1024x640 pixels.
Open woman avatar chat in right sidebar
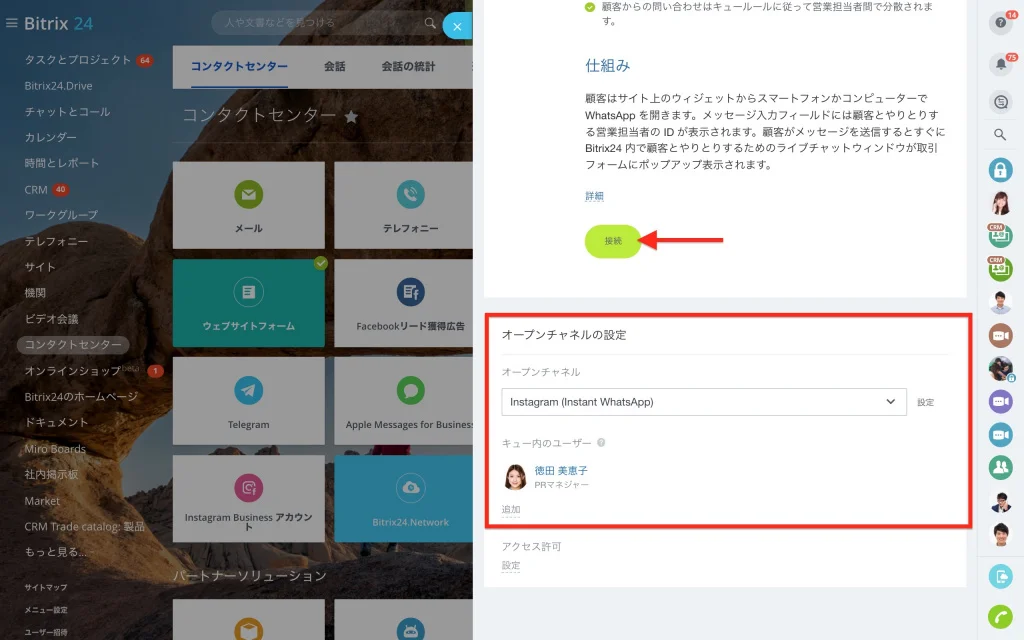[x=1000, y=203]
